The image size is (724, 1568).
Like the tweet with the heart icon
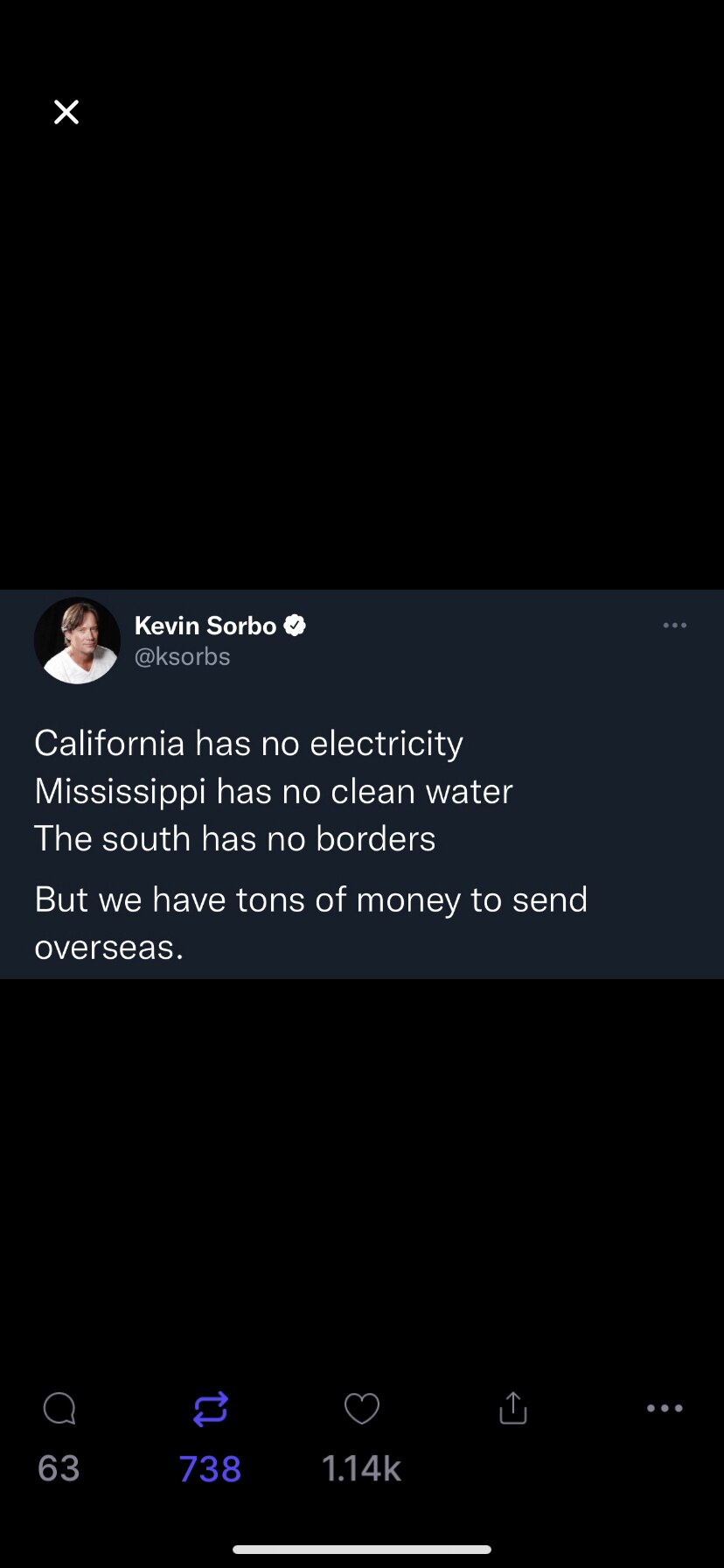[x=362, y=1409]
